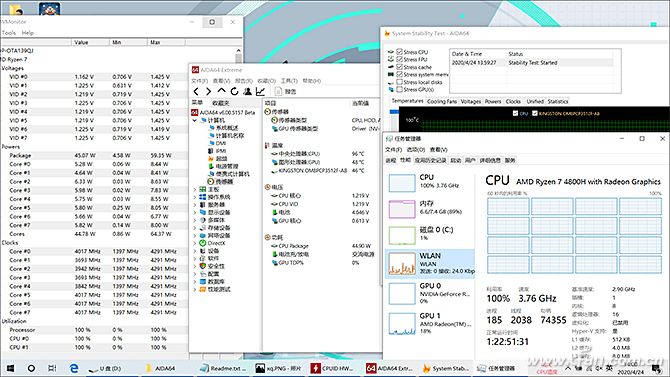The image size is (670, 377).
Task: Select the DirectX node icon in AIDA64 tree
Action: pos(203,243)
